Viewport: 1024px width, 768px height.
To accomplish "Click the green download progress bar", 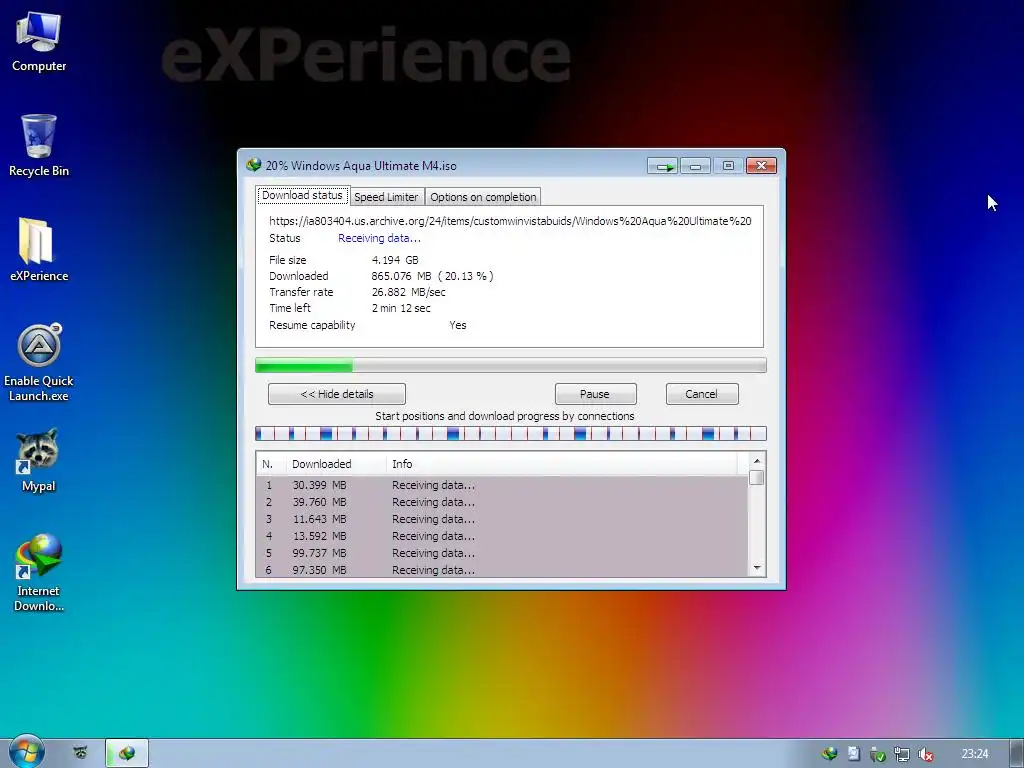I will pos(511,365).
